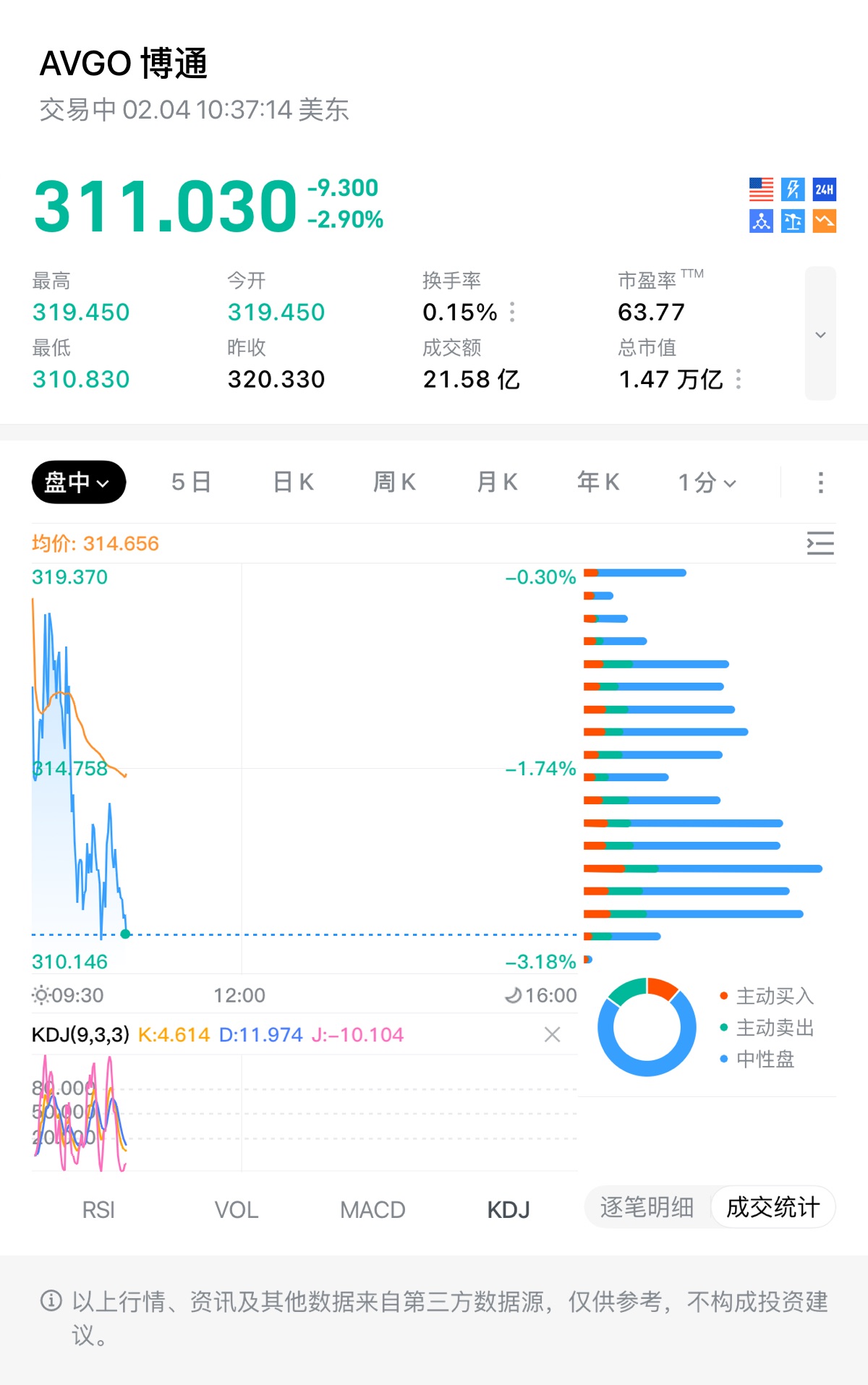Image resolution: width=868 pixels, height=1385 pixels.
Task: Open the 盘中 intraday dropdown
Action: pos(78,482)
